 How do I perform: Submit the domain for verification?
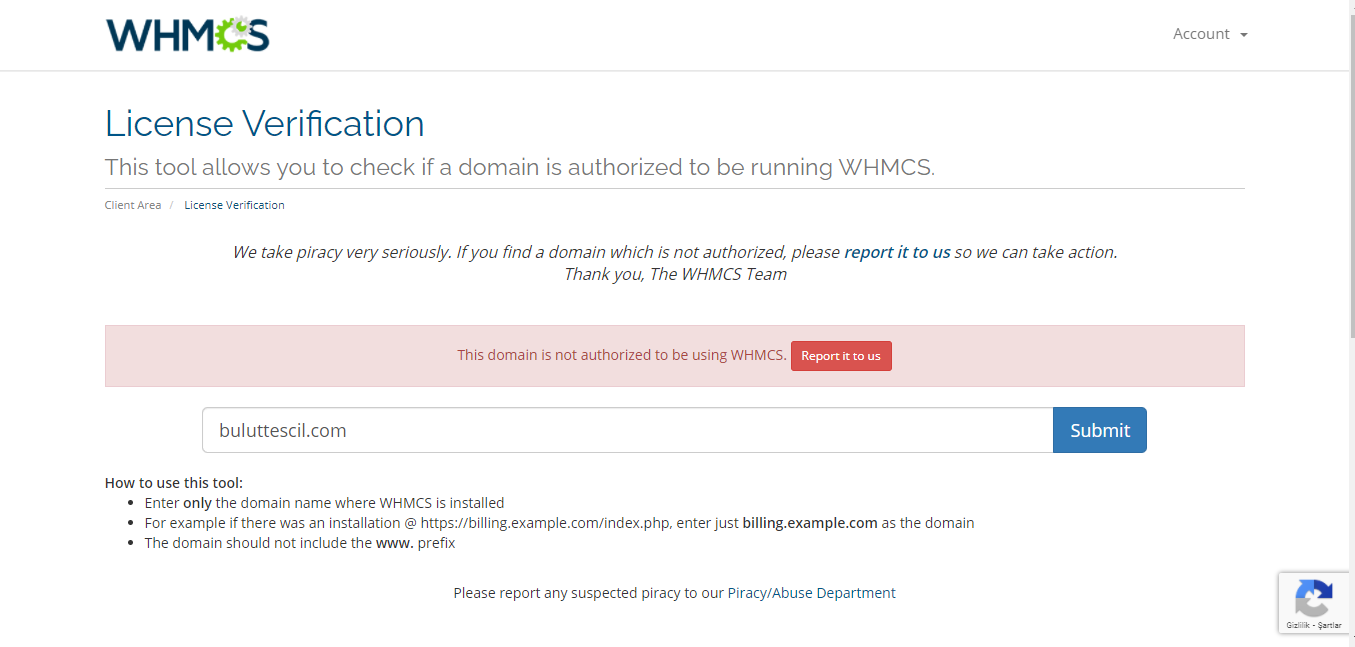(x=1100, y=430)
